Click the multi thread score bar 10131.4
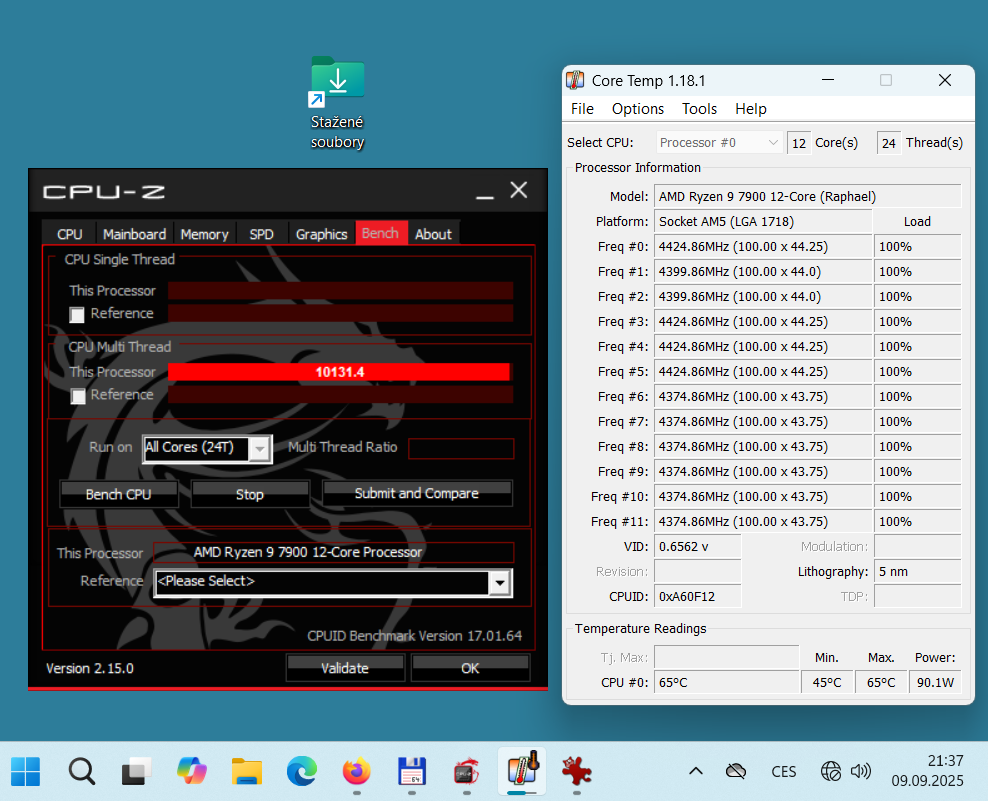988x801 pixels. [340, 372]
